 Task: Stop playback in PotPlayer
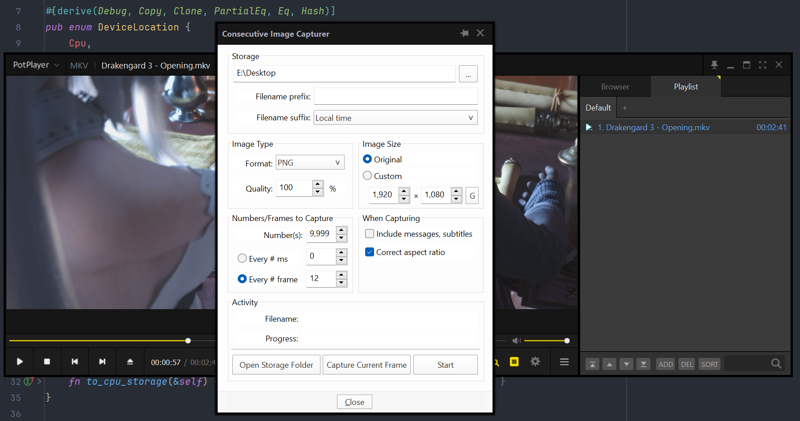click(x=47, y=362)
